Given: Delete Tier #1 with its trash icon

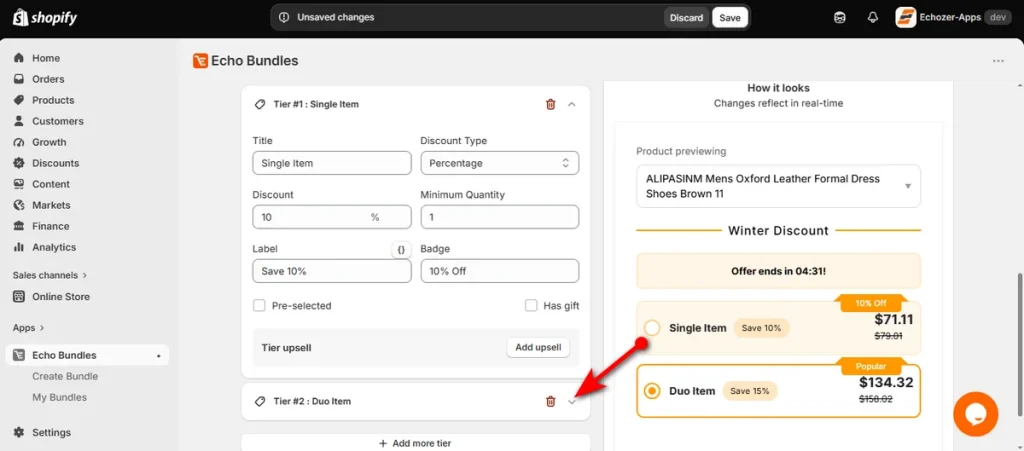Looking at the screenshot, I should [x=551, y=104].
